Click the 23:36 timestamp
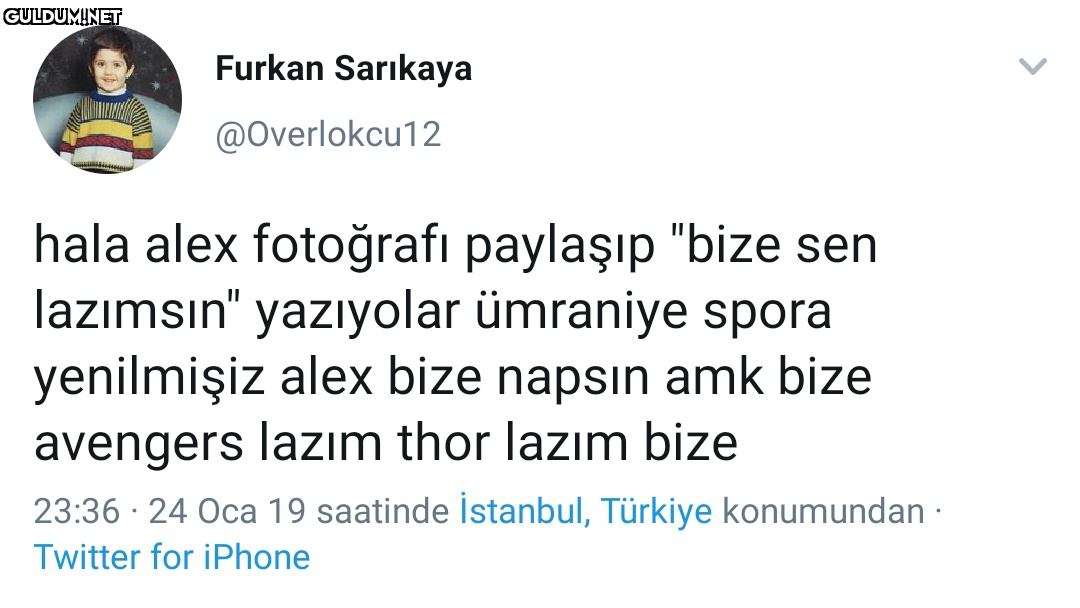Image resolution: width=1080 pixels, height=608 pixels. (x=77, y=512)
